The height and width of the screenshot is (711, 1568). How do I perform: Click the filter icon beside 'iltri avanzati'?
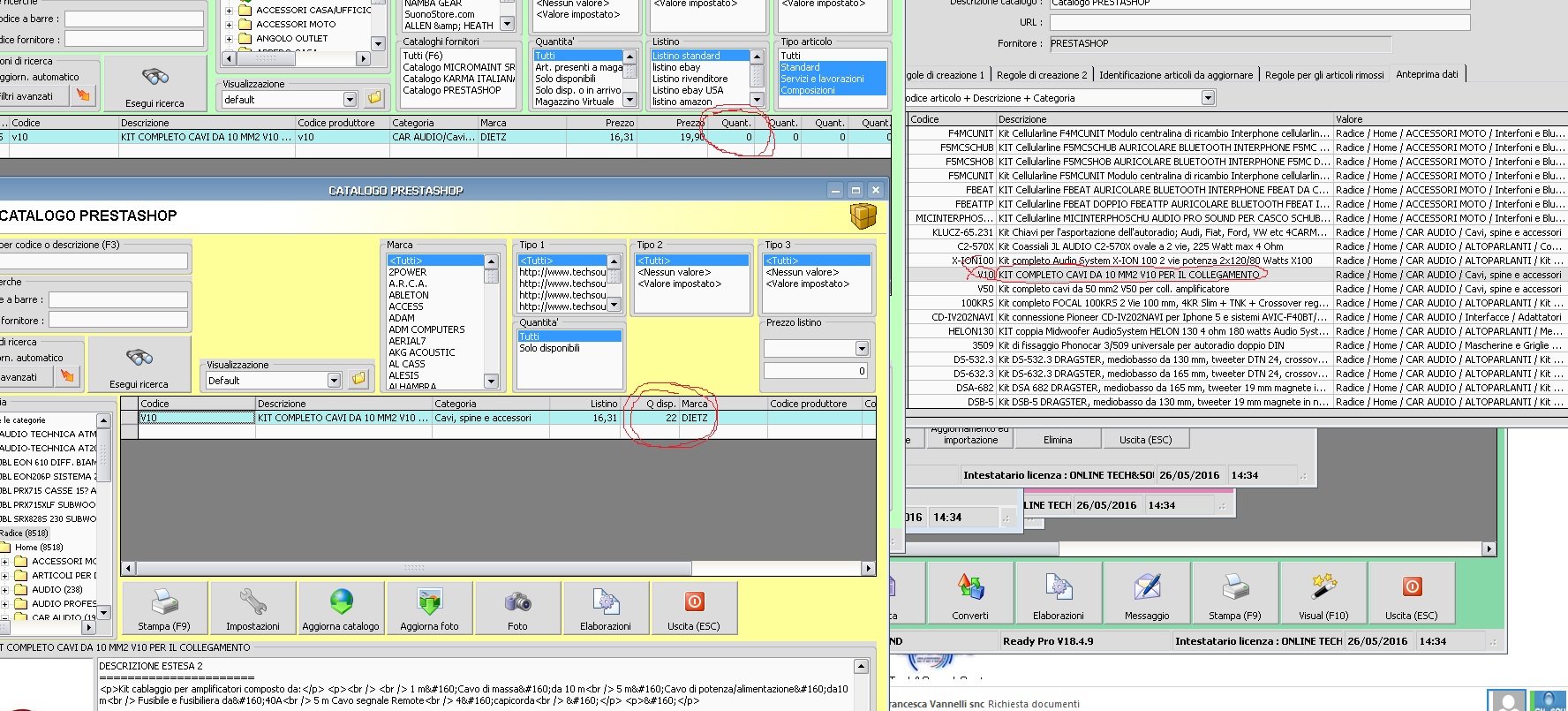pyautogui.click(x=83, y=95)
